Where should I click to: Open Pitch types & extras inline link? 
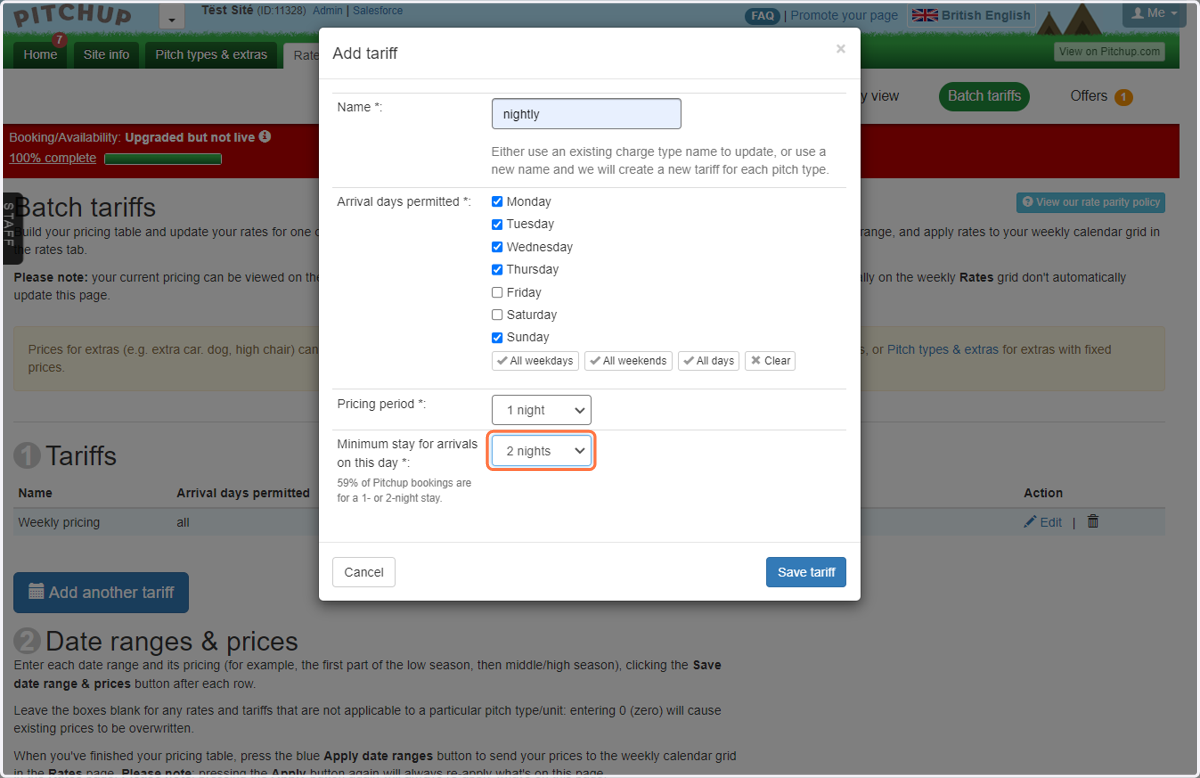[x=943, y=350]
